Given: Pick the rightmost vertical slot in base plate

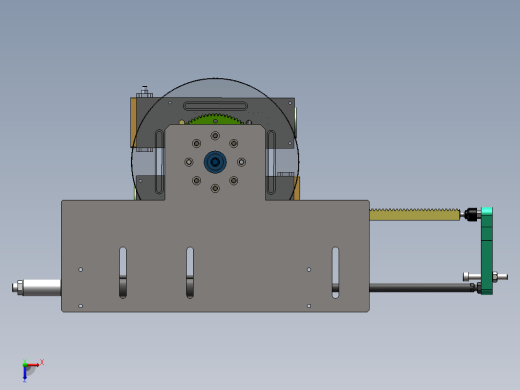Looking at the screenshot, I should [335, 272].
